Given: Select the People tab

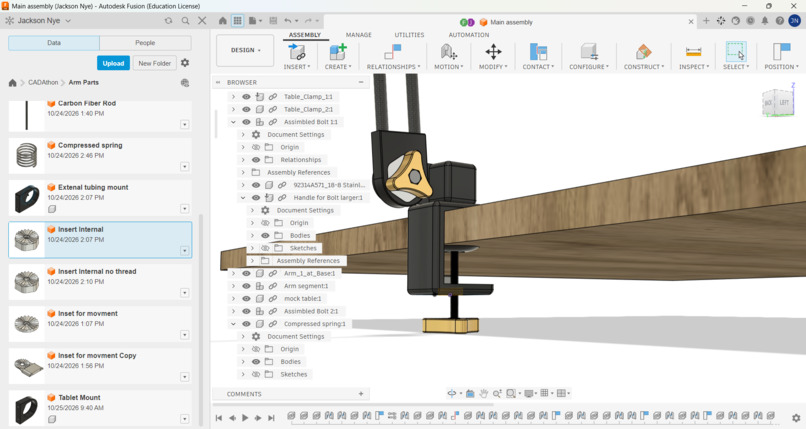Looking at the screenshot, I should pos(145,43).
